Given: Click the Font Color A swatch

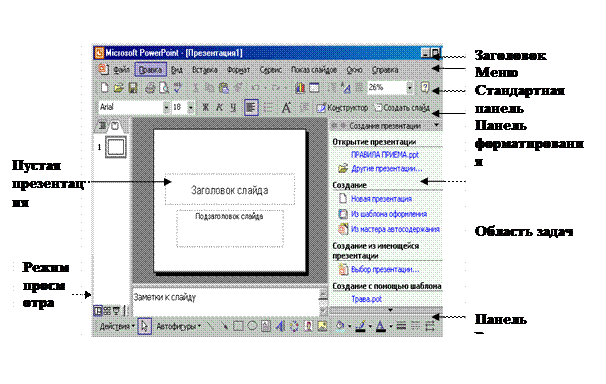Looking at the screenshot, I should [x=381, y=326].
